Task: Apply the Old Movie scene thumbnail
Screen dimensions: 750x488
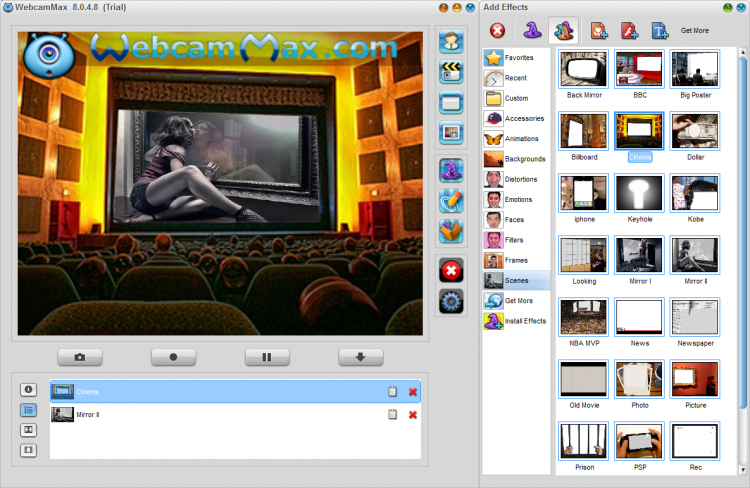Action: (584, 379)
